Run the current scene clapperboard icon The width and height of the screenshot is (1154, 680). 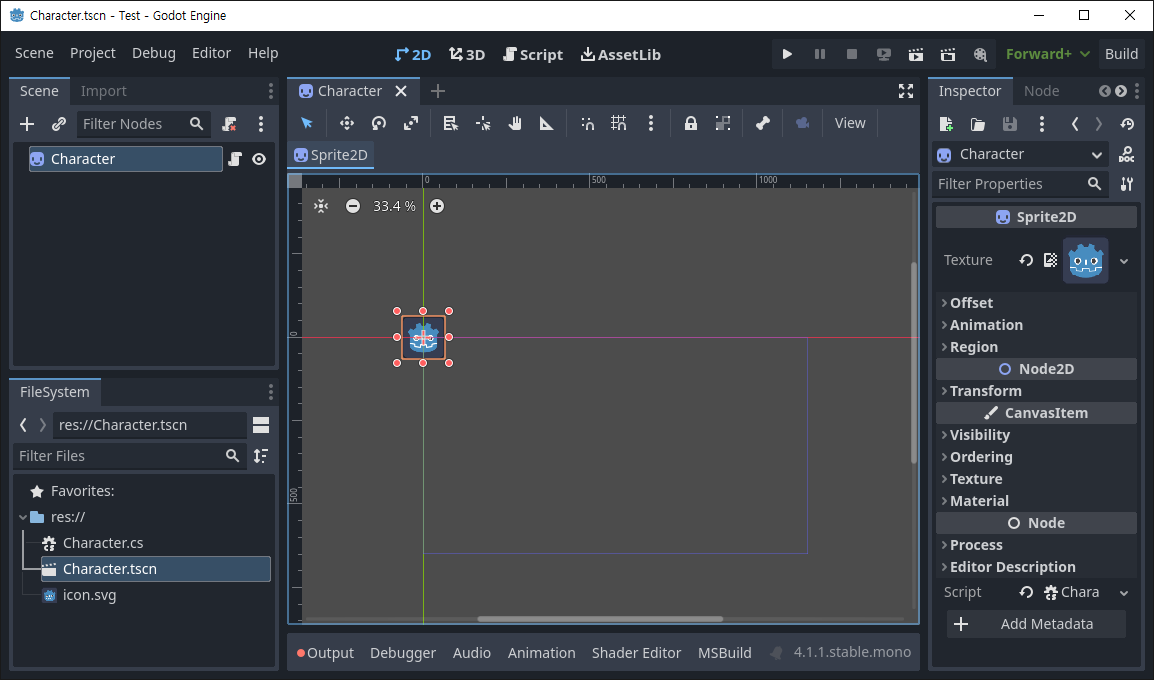tap(916, 54)
